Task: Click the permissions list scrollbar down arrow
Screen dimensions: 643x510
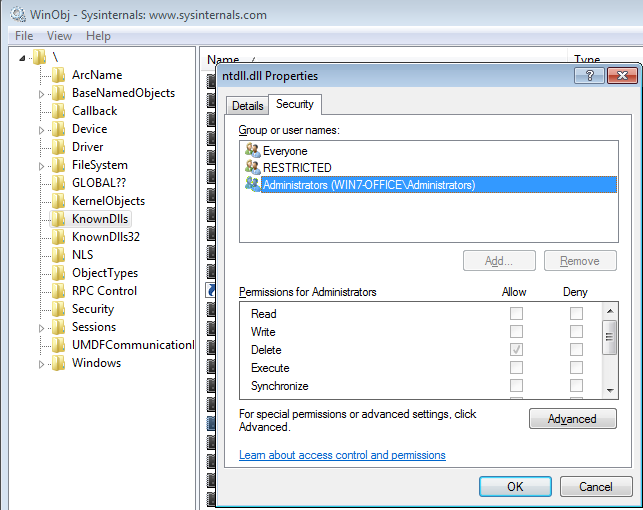Action: [609, 388]
